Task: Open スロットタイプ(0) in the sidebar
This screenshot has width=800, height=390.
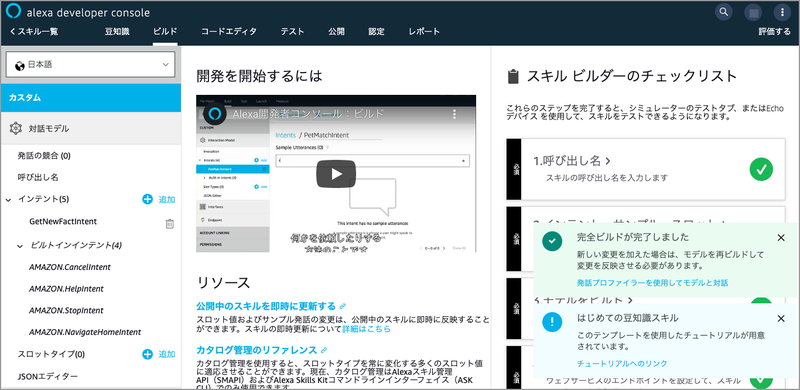Action: click(x=51, y=354)
